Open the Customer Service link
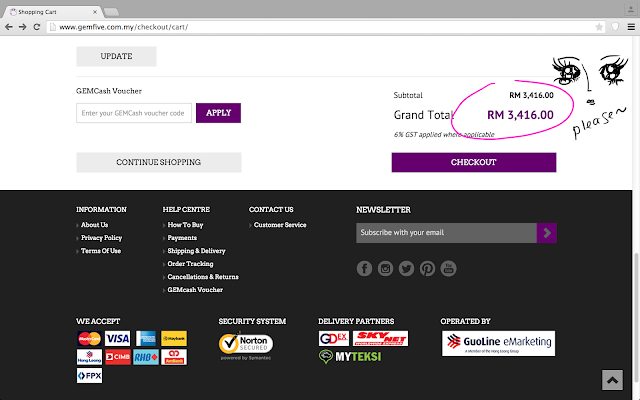Screen dimensions: 640x400 pyautogui.click(x=280, y=225)
